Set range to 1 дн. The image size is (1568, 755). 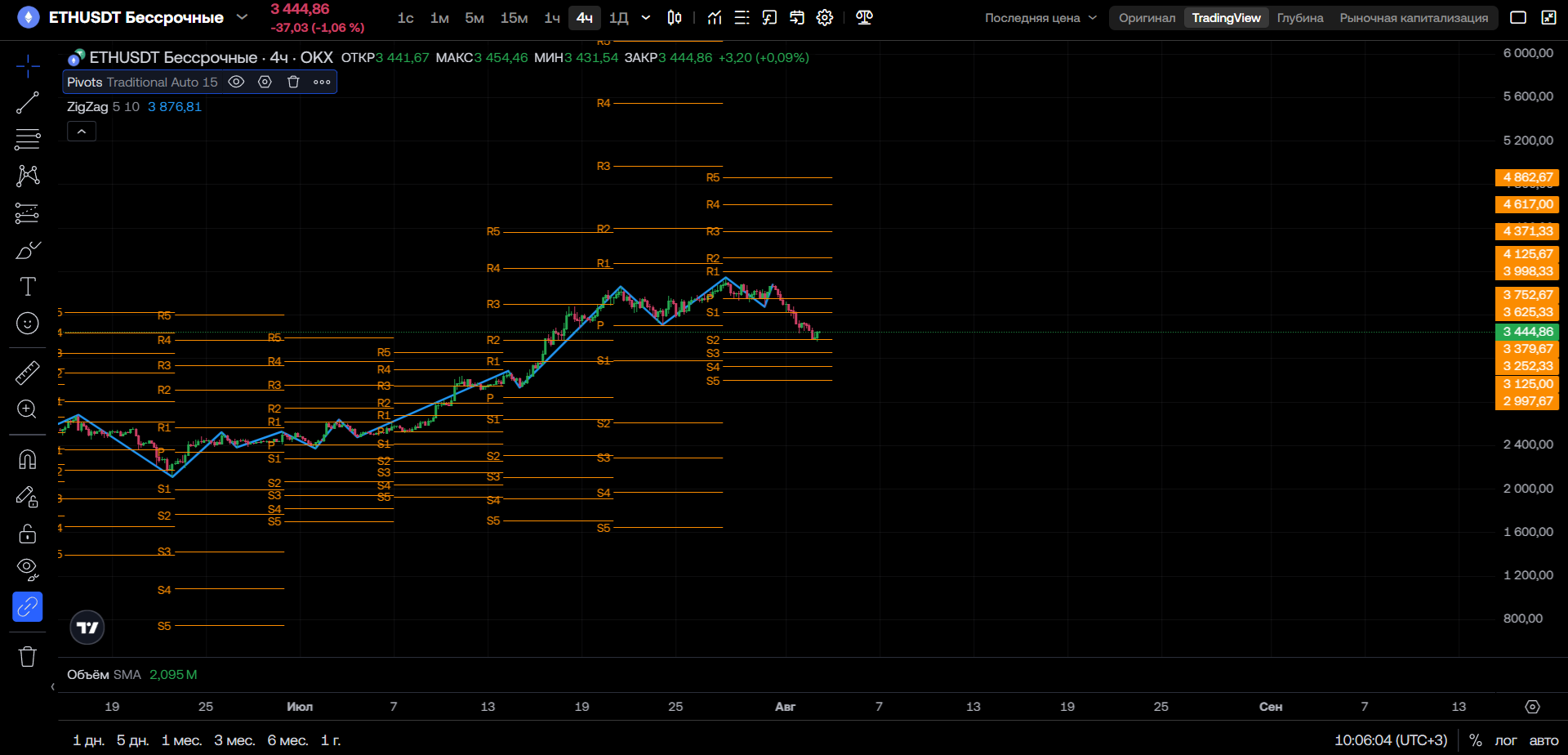(x=88, y=740)
